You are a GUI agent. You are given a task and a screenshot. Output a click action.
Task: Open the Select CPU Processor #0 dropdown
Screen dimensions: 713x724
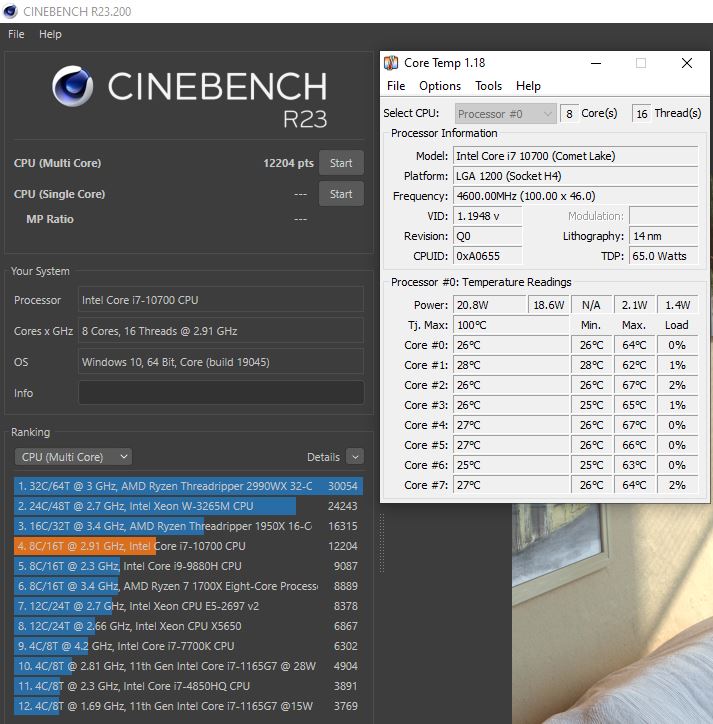point(505,114)
